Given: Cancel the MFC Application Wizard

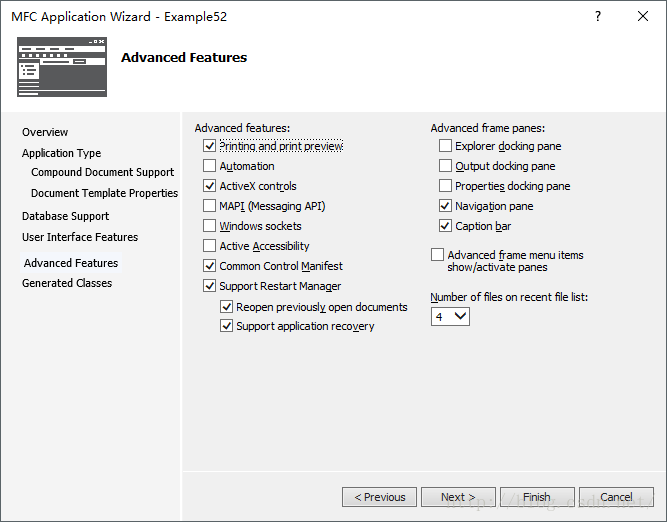Looking at the screenshot, I should tap(616, 497).
